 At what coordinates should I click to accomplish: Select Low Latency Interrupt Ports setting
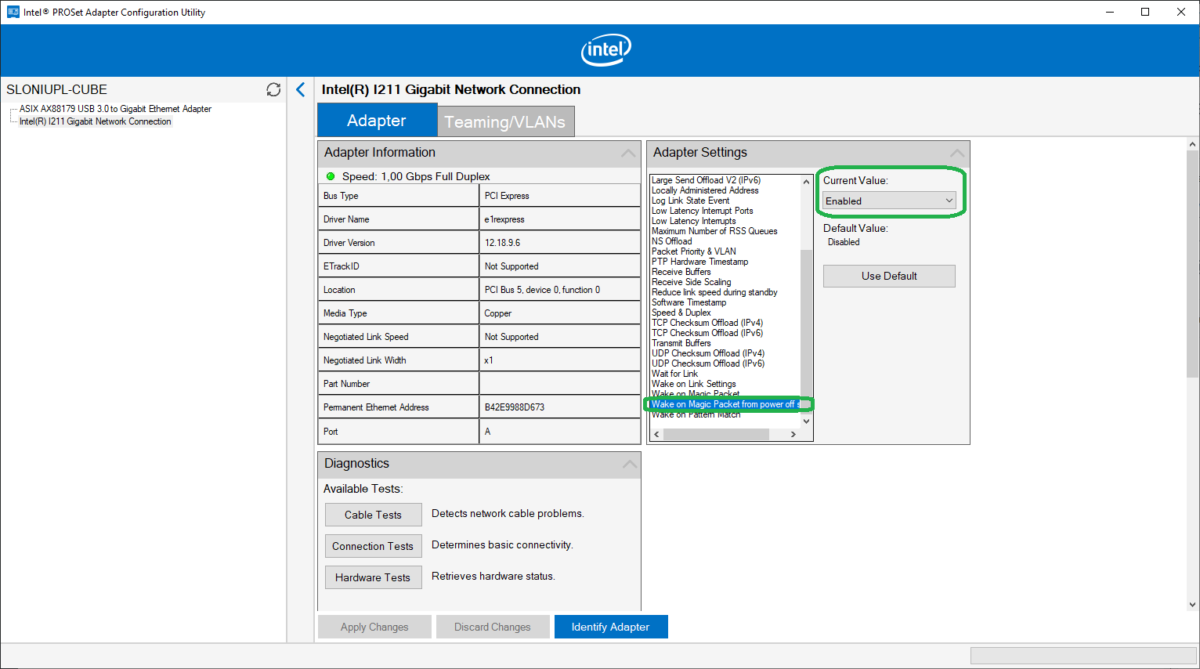[x=702, y=211]
